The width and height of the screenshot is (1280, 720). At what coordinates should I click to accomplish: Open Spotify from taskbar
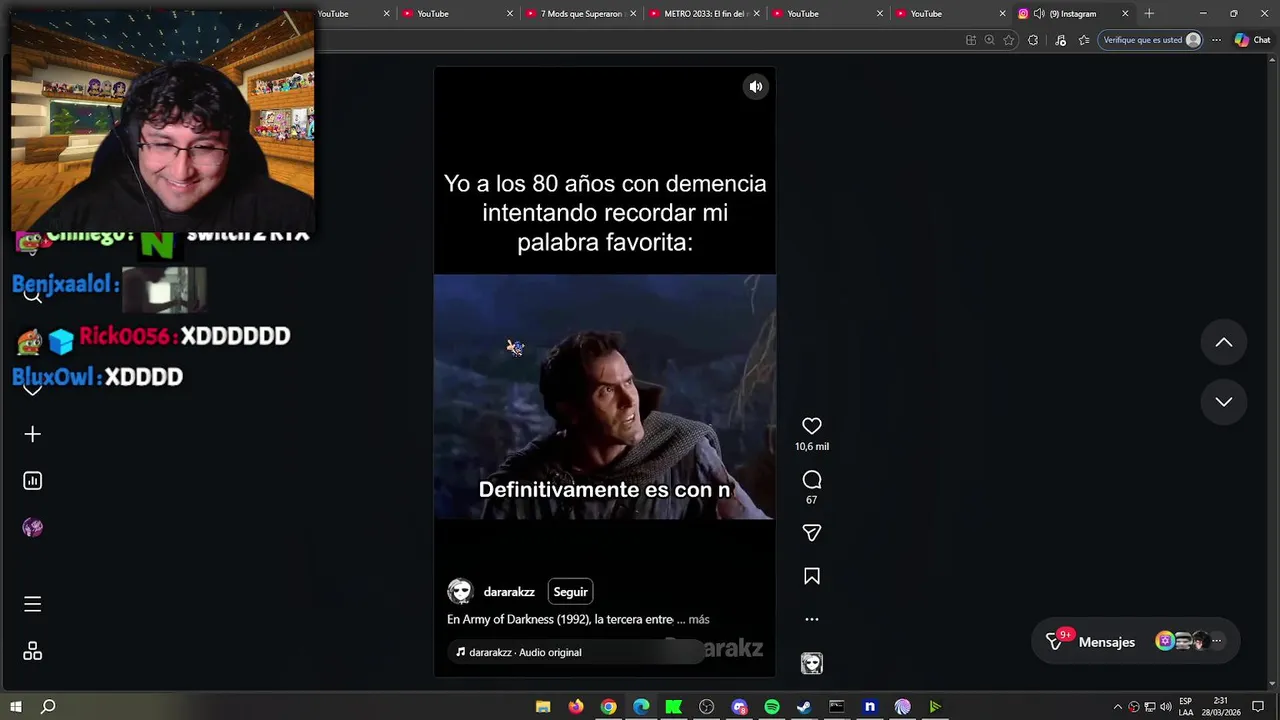(772, 707)
